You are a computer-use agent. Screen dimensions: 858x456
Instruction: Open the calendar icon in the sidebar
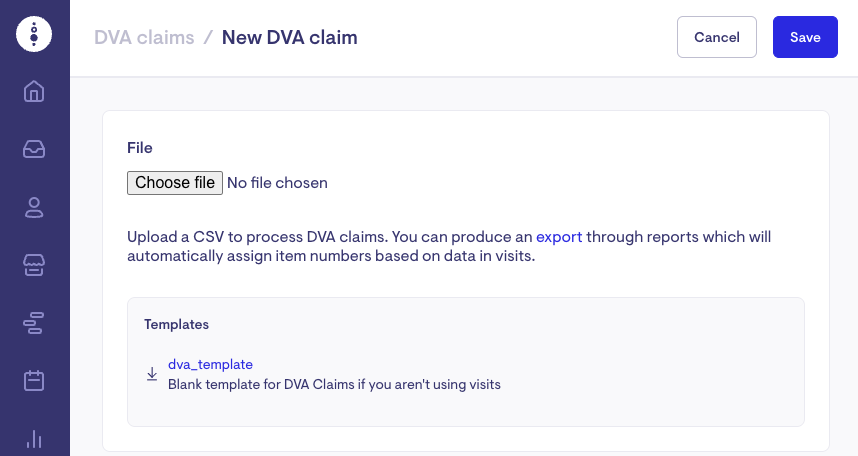coord(34,381)
